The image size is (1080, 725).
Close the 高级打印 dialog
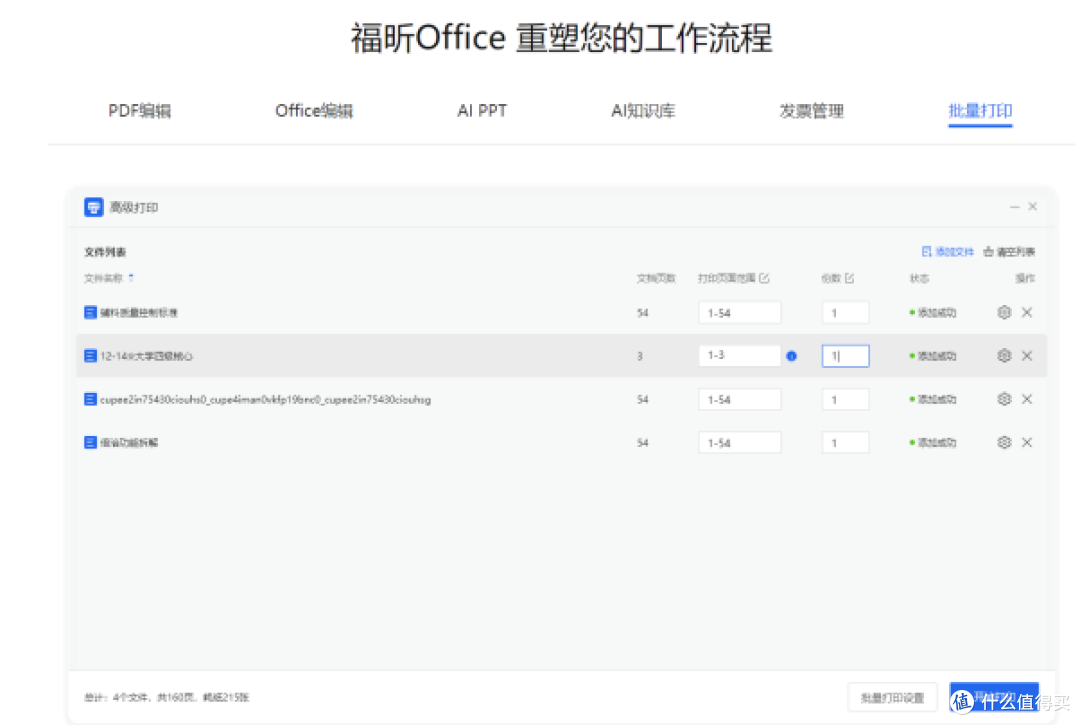(1032, 207)
